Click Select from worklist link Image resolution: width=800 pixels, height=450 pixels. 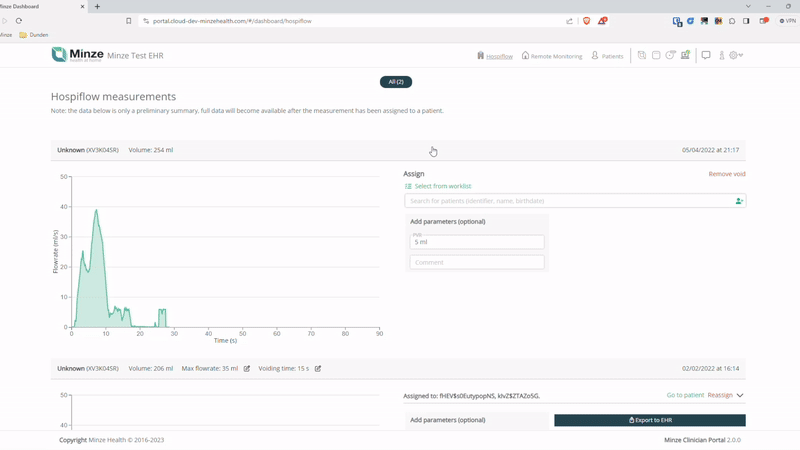pyautogui.click(x=442, y=186)
